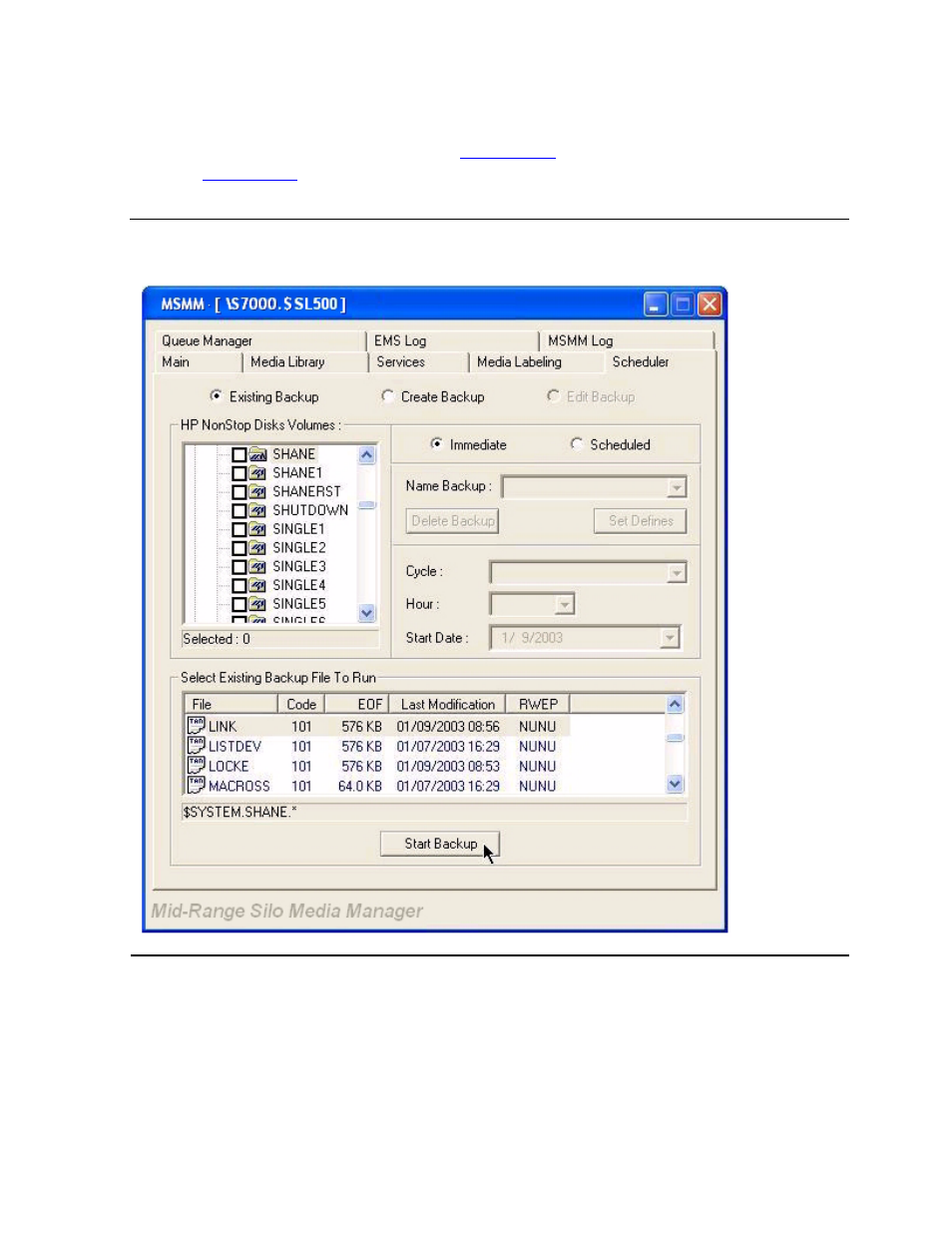The height and width of the screenshot is (1233, 952).
Task: Select the Existing Backup radio button
Action: (216, 396)
